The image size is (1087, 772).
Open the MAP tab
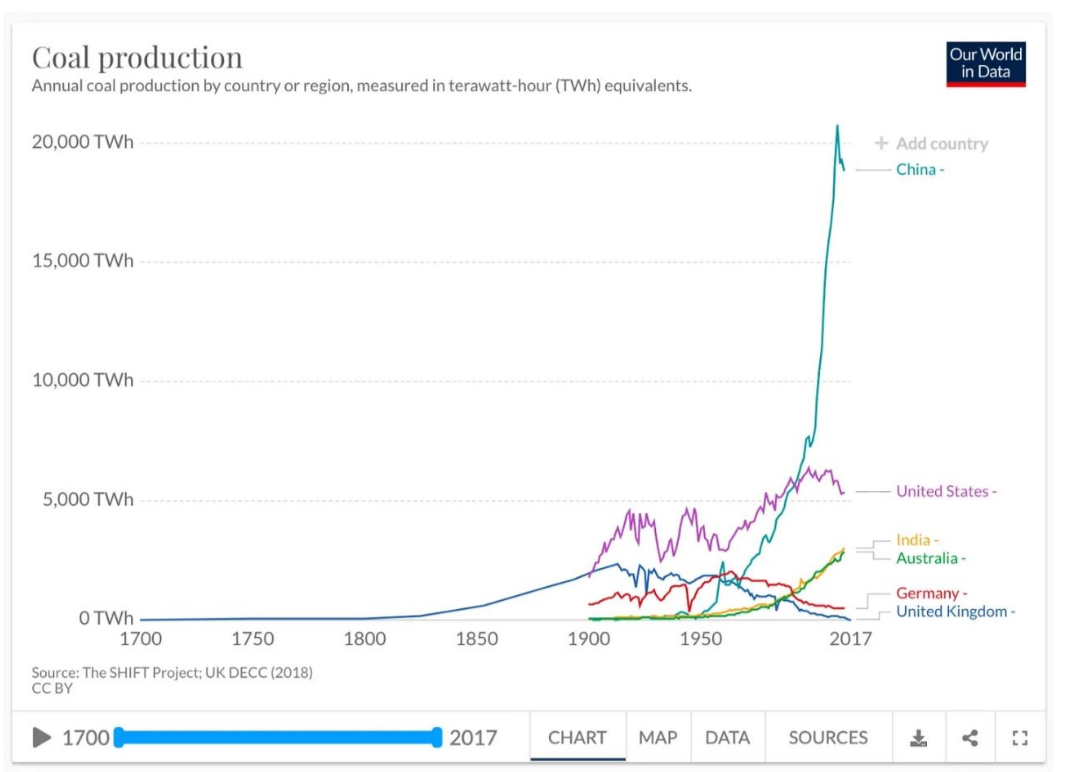[x=658, y=738]
